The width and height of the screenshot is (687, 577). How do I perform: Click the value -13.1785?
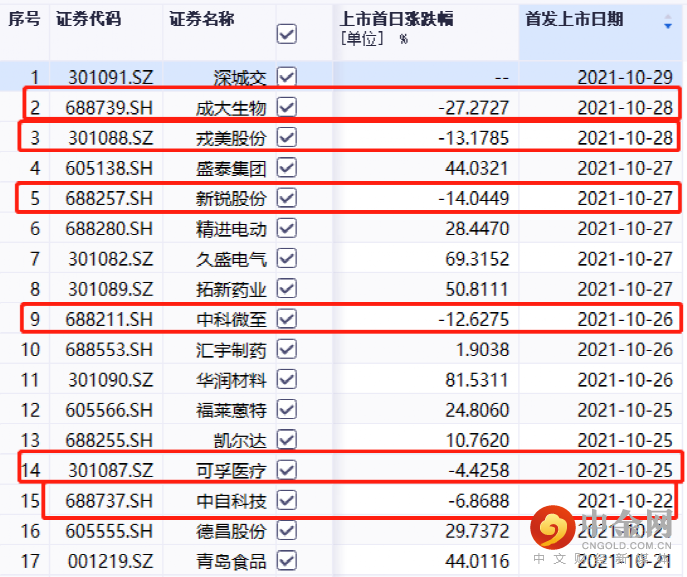coord(474,138)
